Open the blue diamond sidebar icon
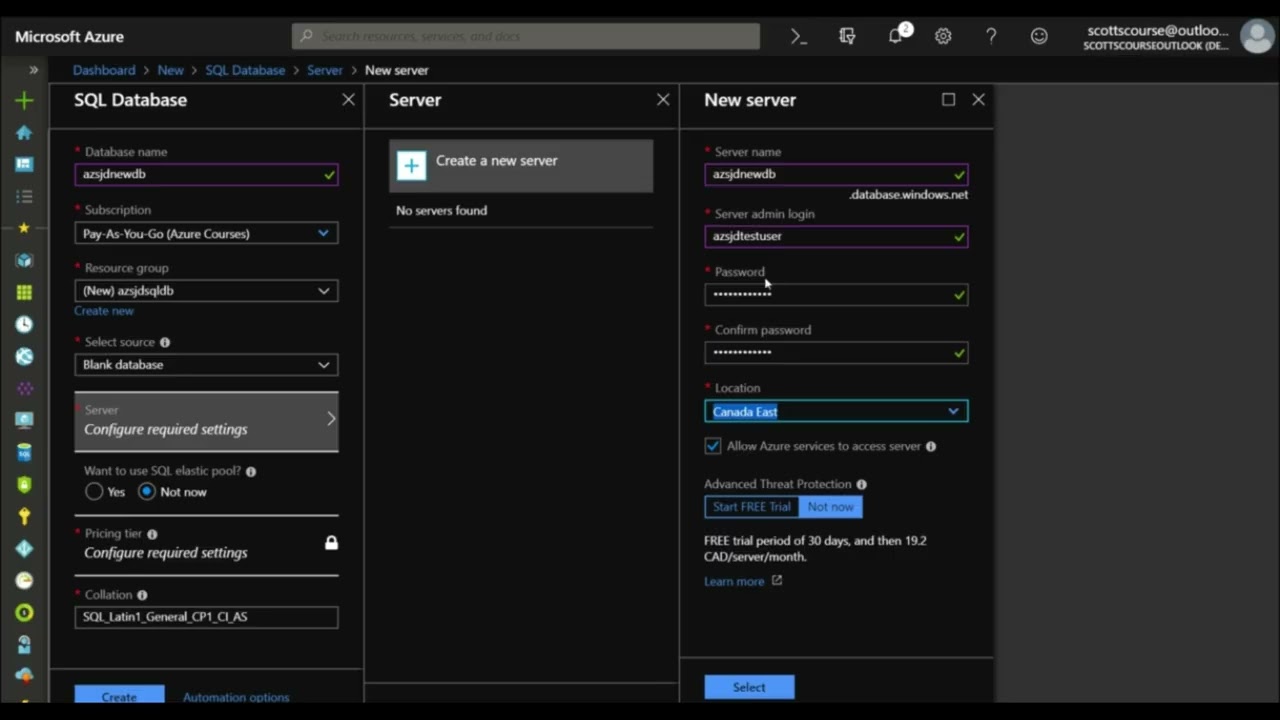 [x=24, y=548]
